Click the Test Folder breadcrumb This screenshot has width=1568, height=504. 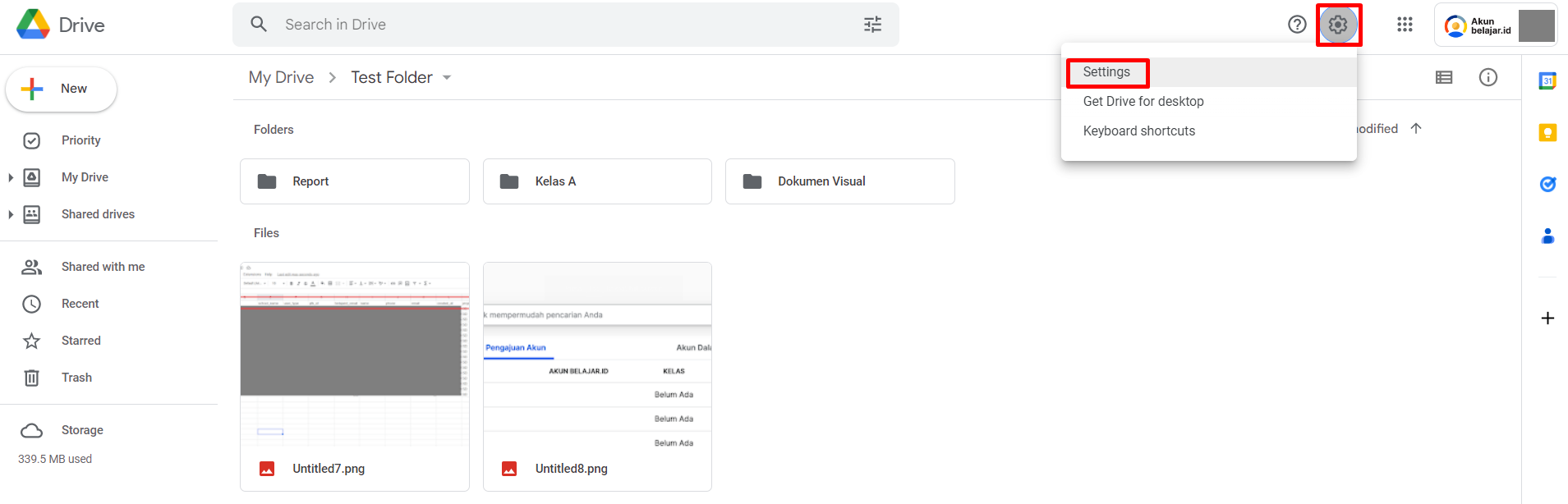[392, 77]
